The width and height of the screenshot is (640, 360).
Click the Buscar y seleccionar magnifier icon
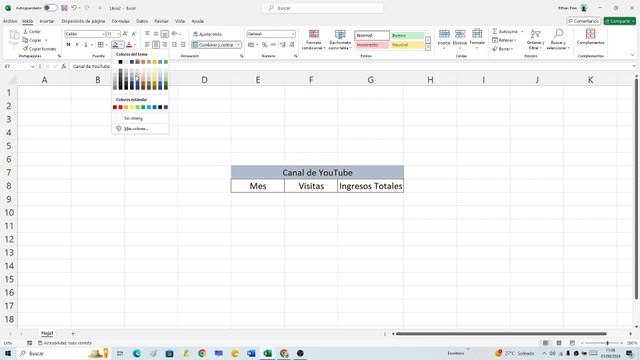tap(558, 33)
